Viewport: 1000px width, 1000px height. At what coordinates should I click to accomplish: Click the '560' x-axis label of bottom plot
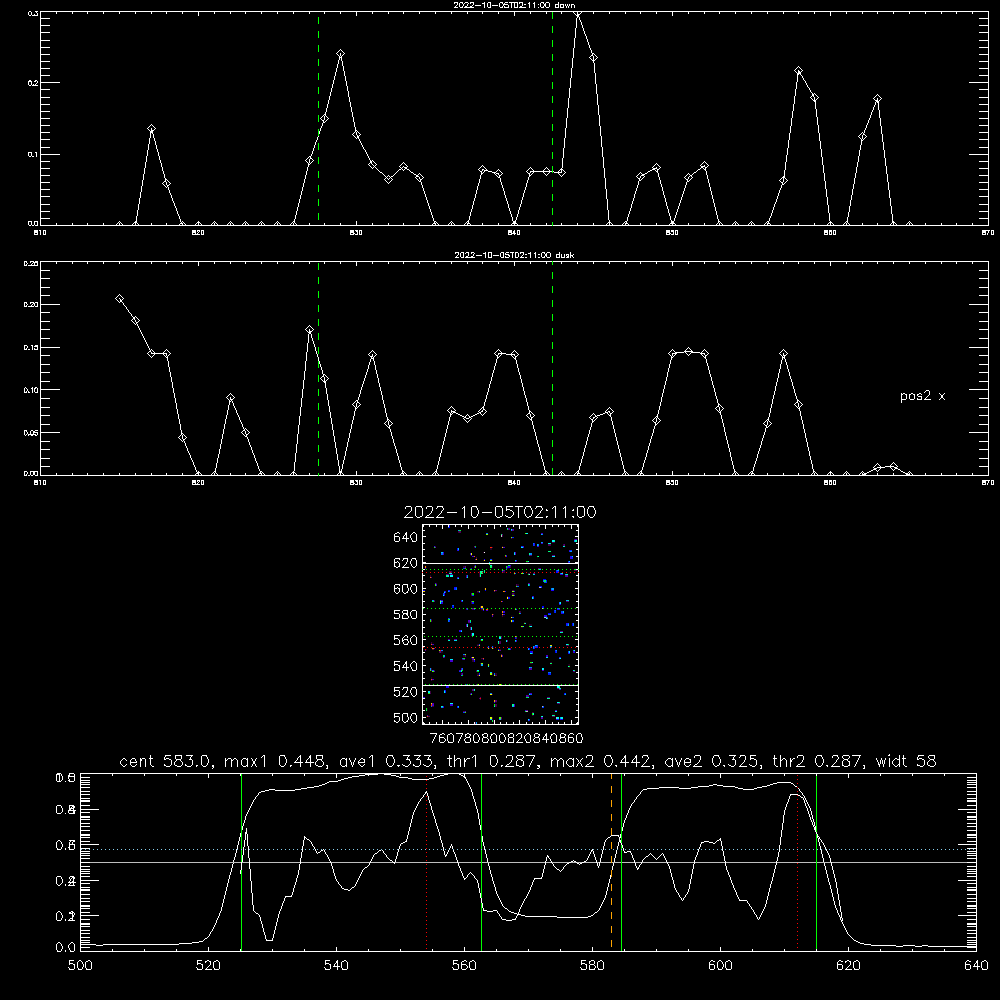click(464, 966)
